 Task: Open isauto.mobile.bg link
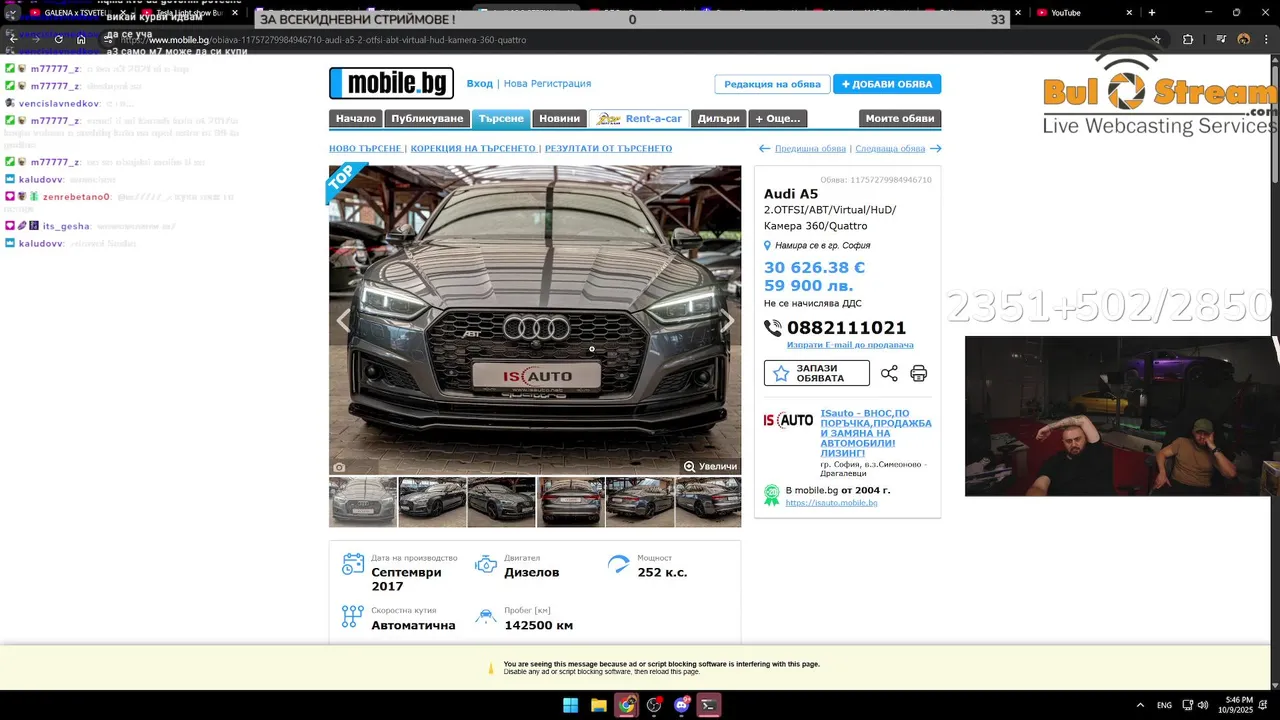(831, 502)
